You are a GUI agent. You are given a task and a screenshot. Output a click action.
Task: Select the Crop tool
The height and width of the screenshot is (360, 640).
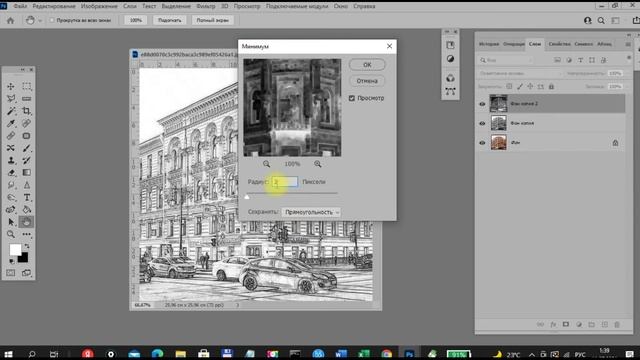click(27, 111)
